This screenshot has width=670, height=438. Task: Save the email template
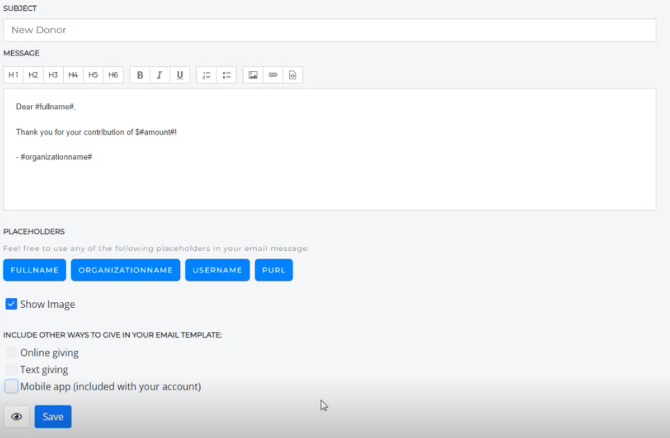[x=53, y=417]
